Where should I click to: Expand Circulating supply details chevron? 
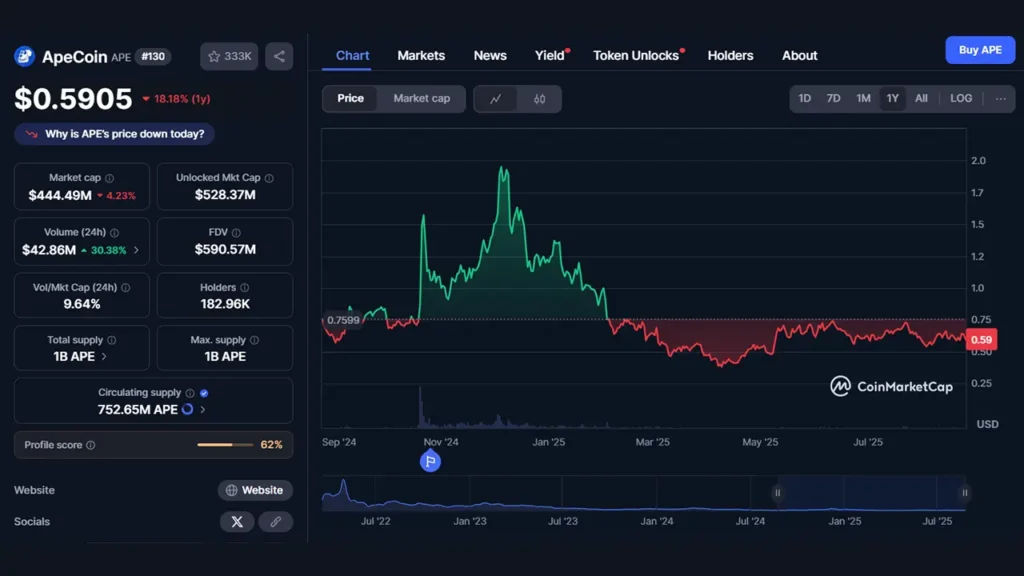(x=202, y=409)
